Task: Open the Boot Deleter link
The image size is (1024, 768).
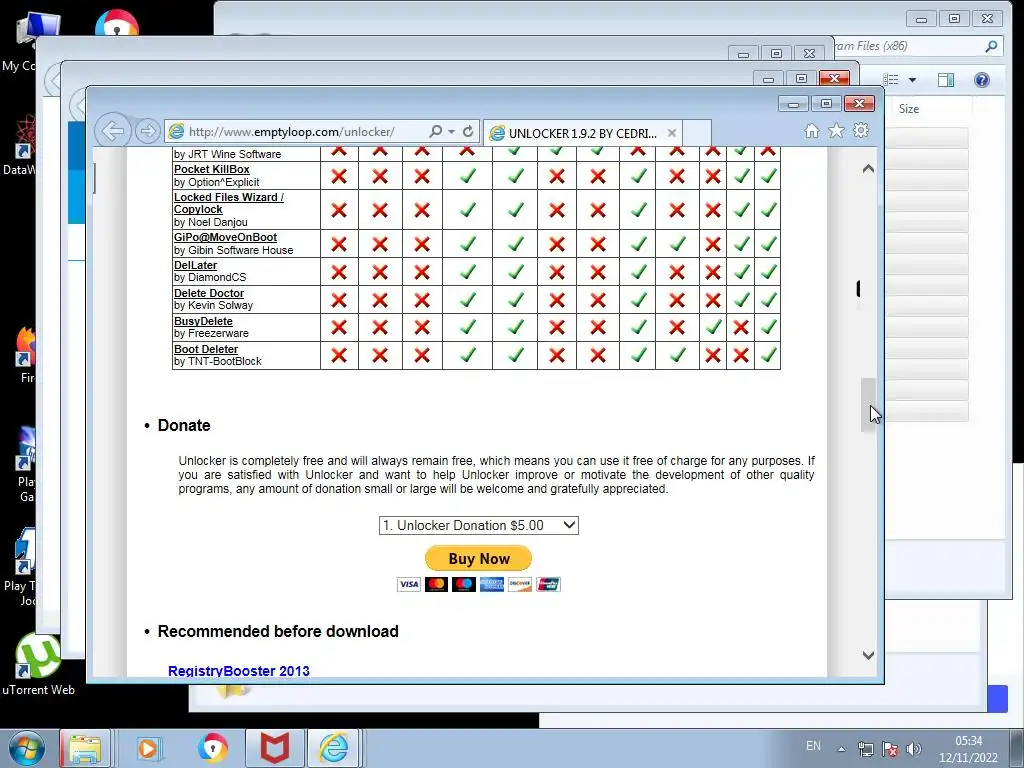Action: [x=206, y=349]
